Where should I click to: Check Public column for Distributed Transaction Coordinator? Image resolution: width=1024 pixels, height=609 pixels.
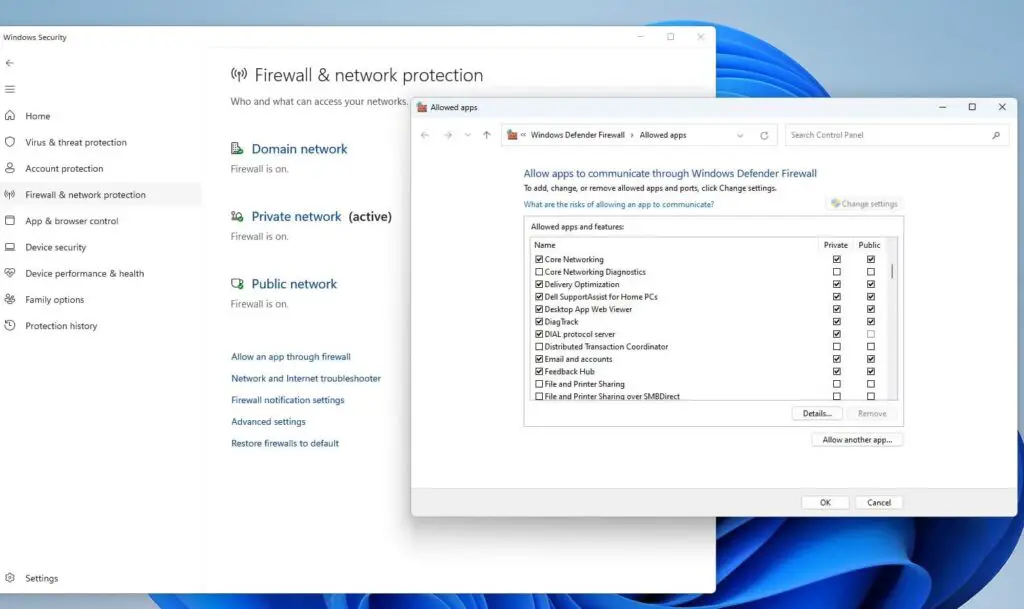[x=870, y=346]
